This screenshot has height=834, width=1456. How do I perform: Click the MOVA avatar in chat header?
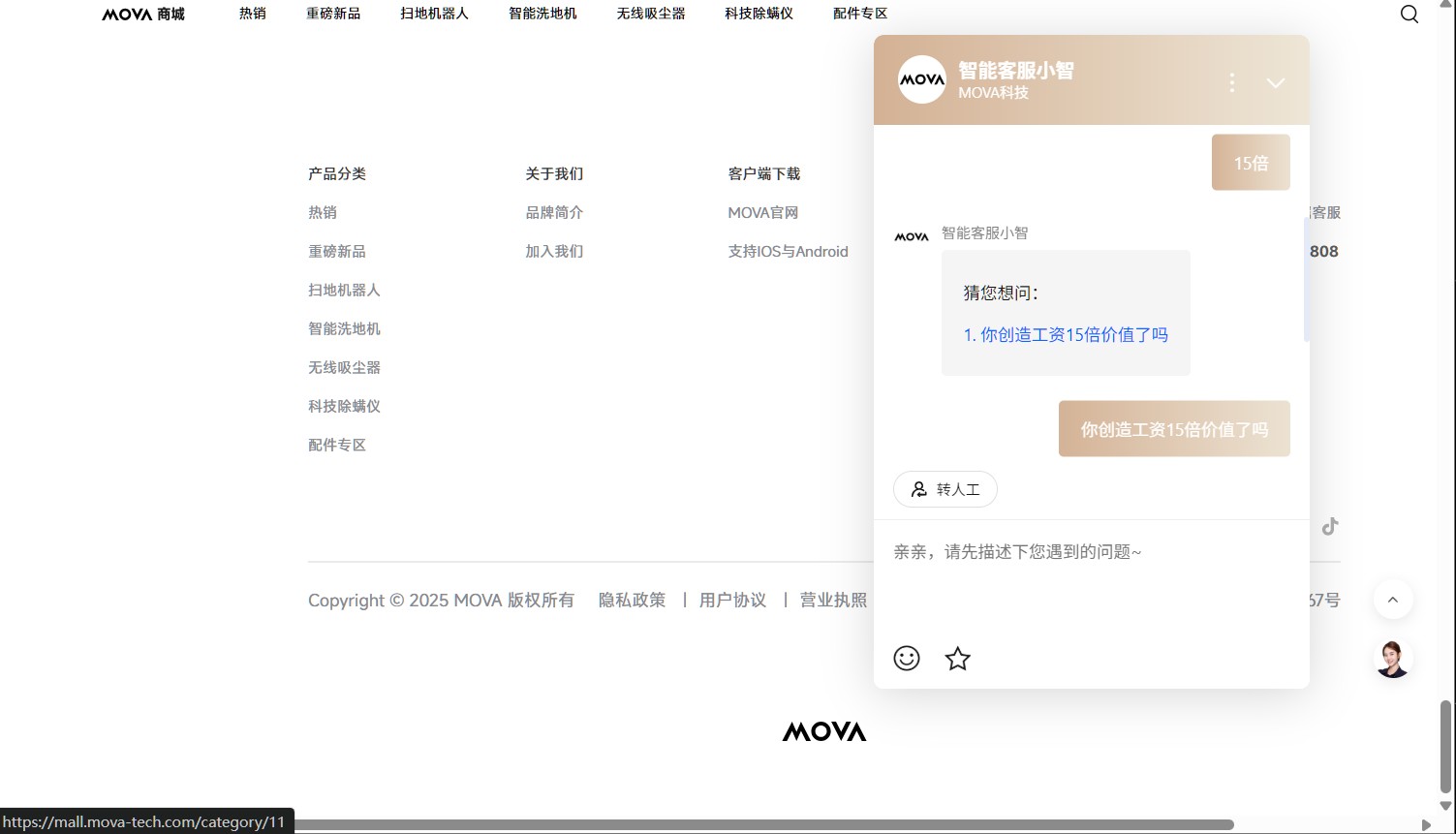pos(921,79)
